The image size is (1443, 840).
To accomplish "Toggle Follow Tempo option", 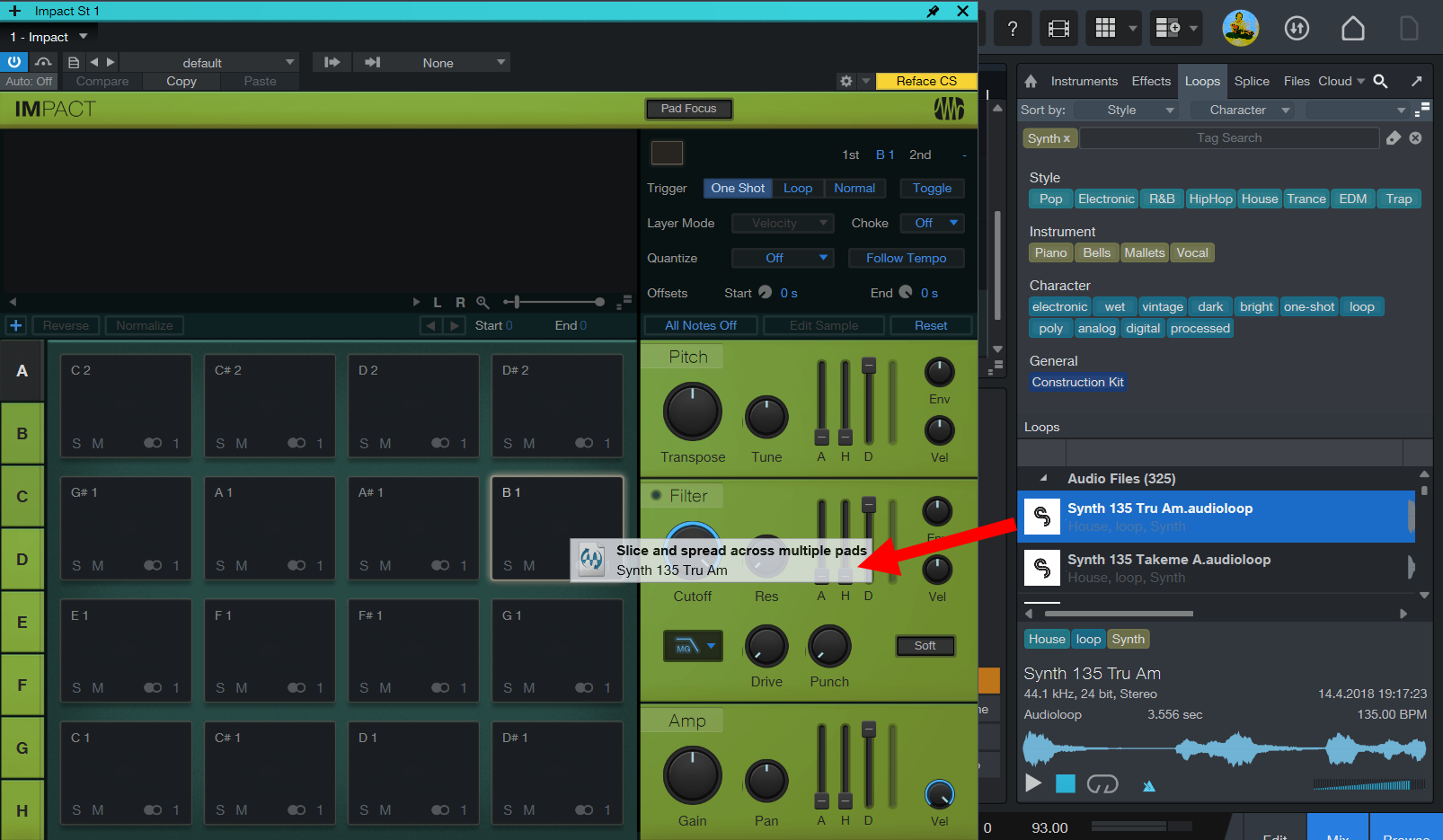I will [x=906, y=258].
